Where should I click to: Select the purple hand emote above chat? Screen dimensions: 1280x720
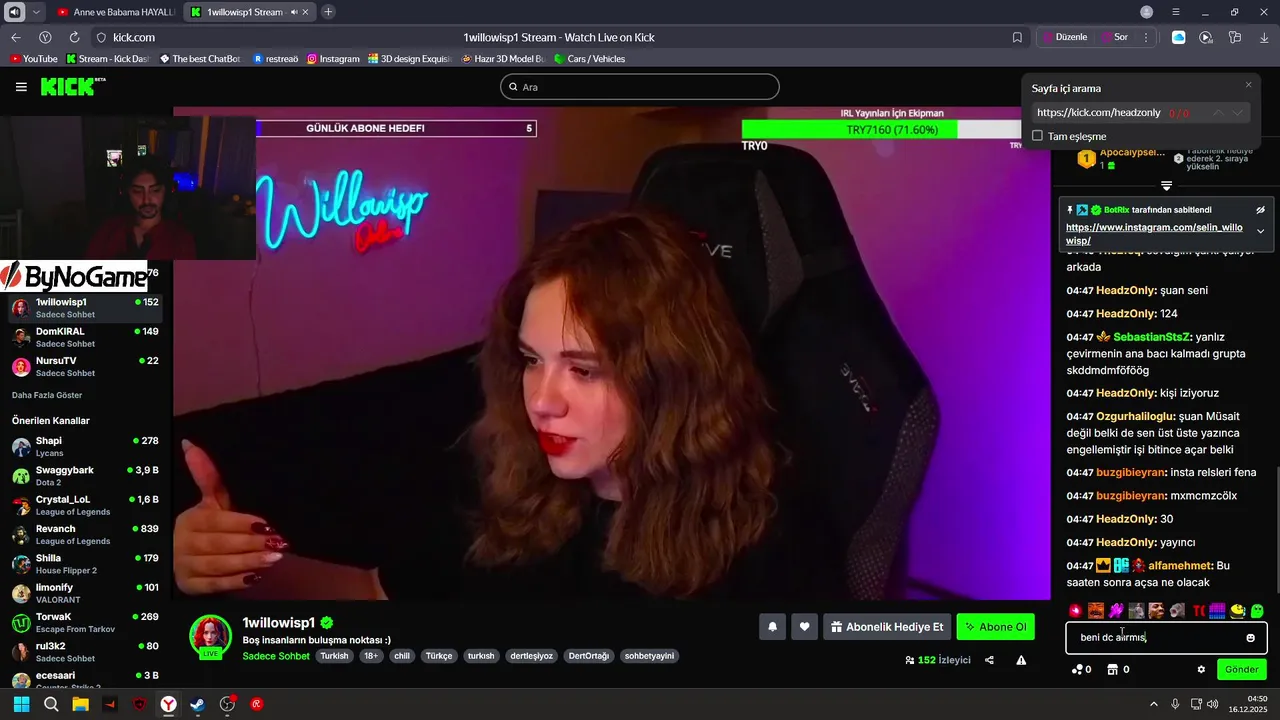[1116, 610]
